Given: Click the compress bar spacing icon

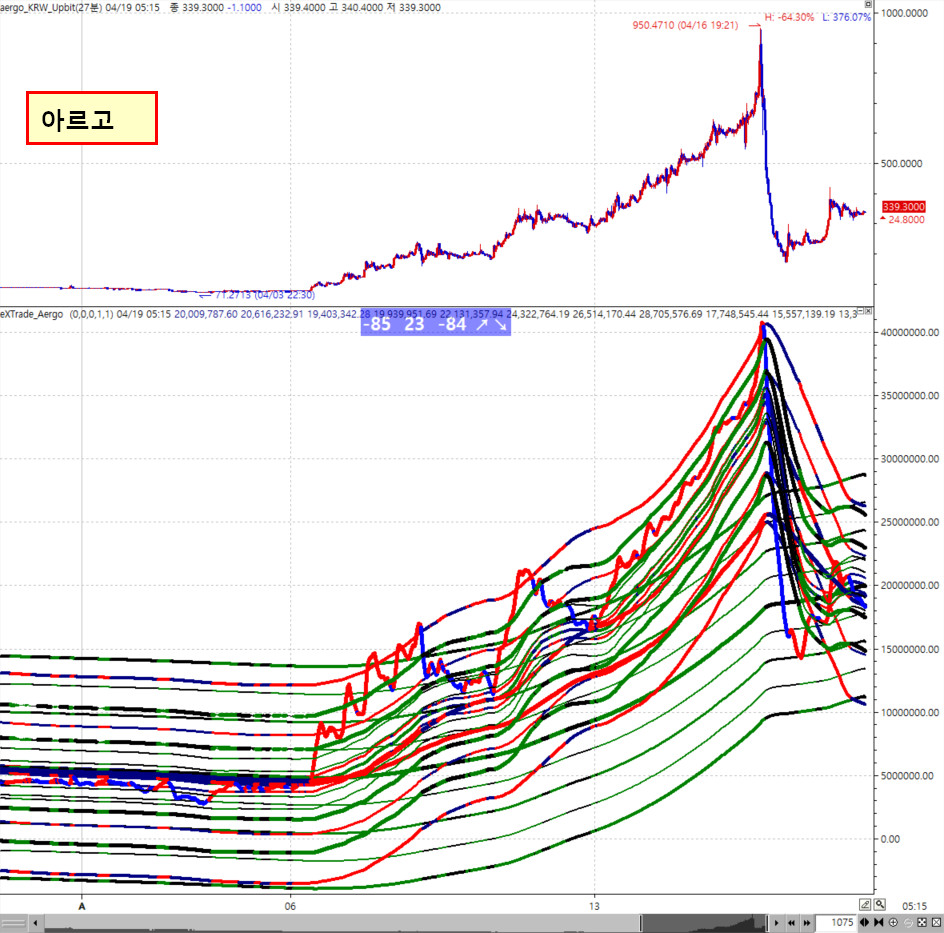Looking at the screenshot, I should tap(879, 922).
